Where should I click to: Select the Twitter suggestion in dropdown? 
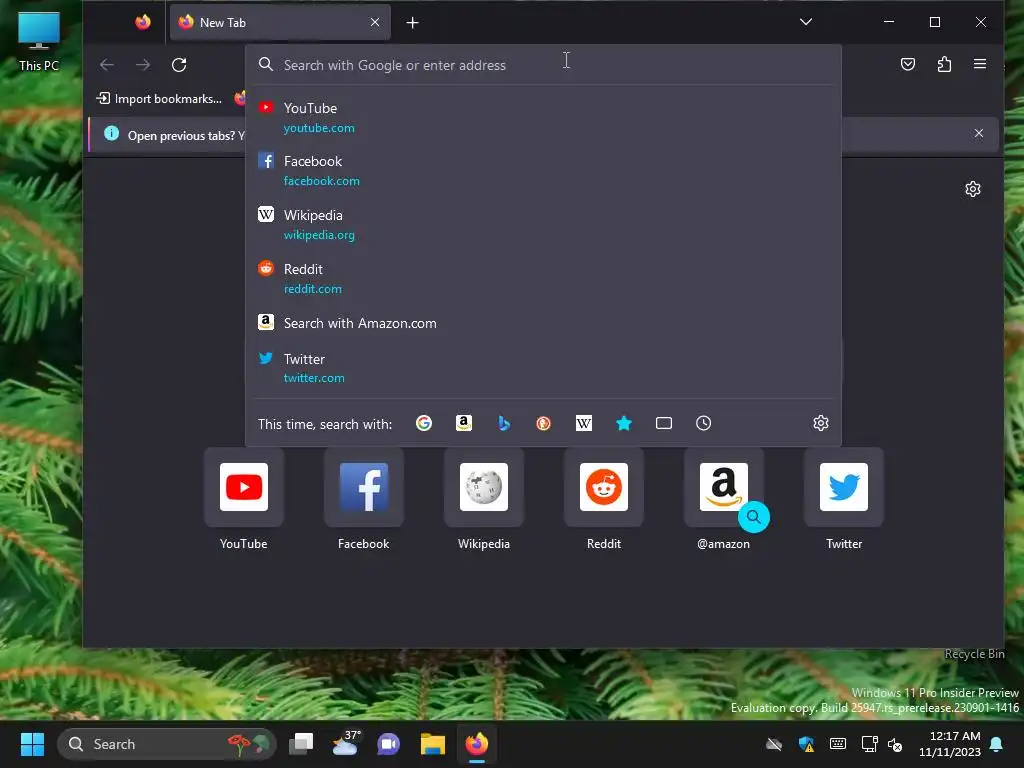point(543,368)
